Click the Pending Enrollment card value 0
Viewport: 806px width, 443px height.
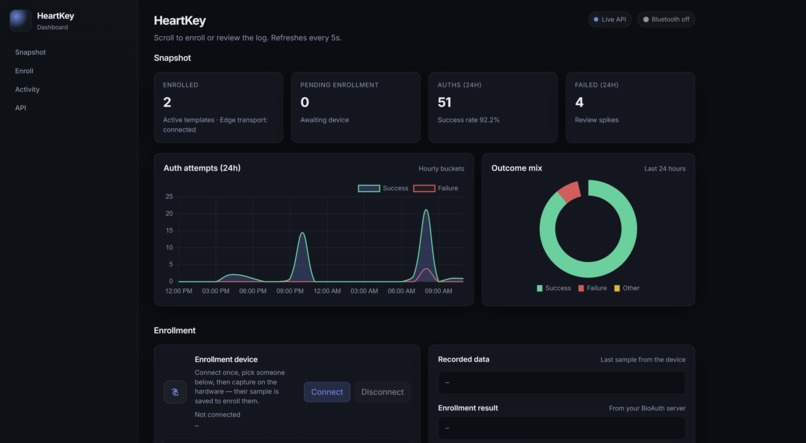(x=305, y=102)
